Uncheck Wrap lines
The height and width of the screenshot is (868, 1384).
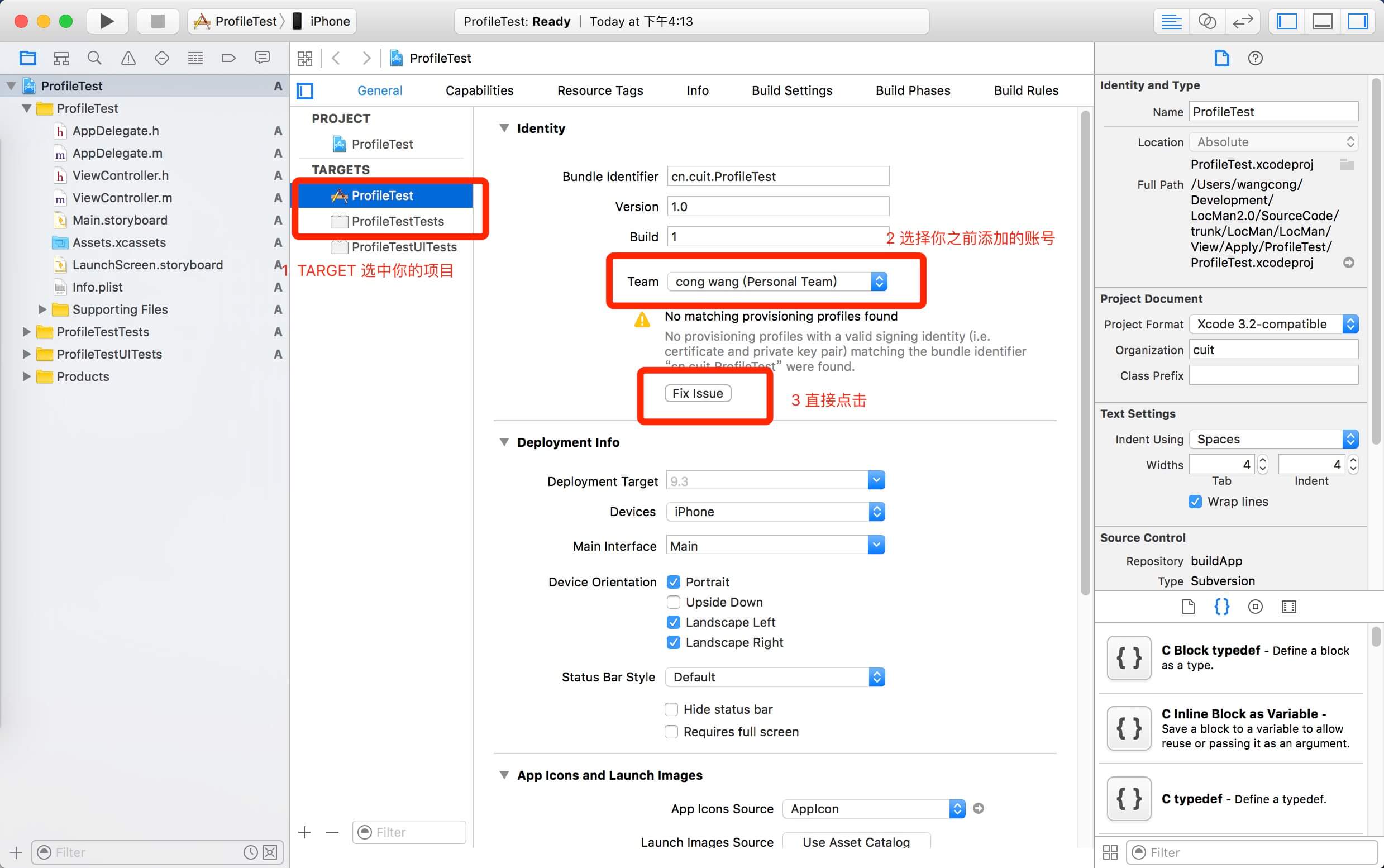click(1195, 502)
